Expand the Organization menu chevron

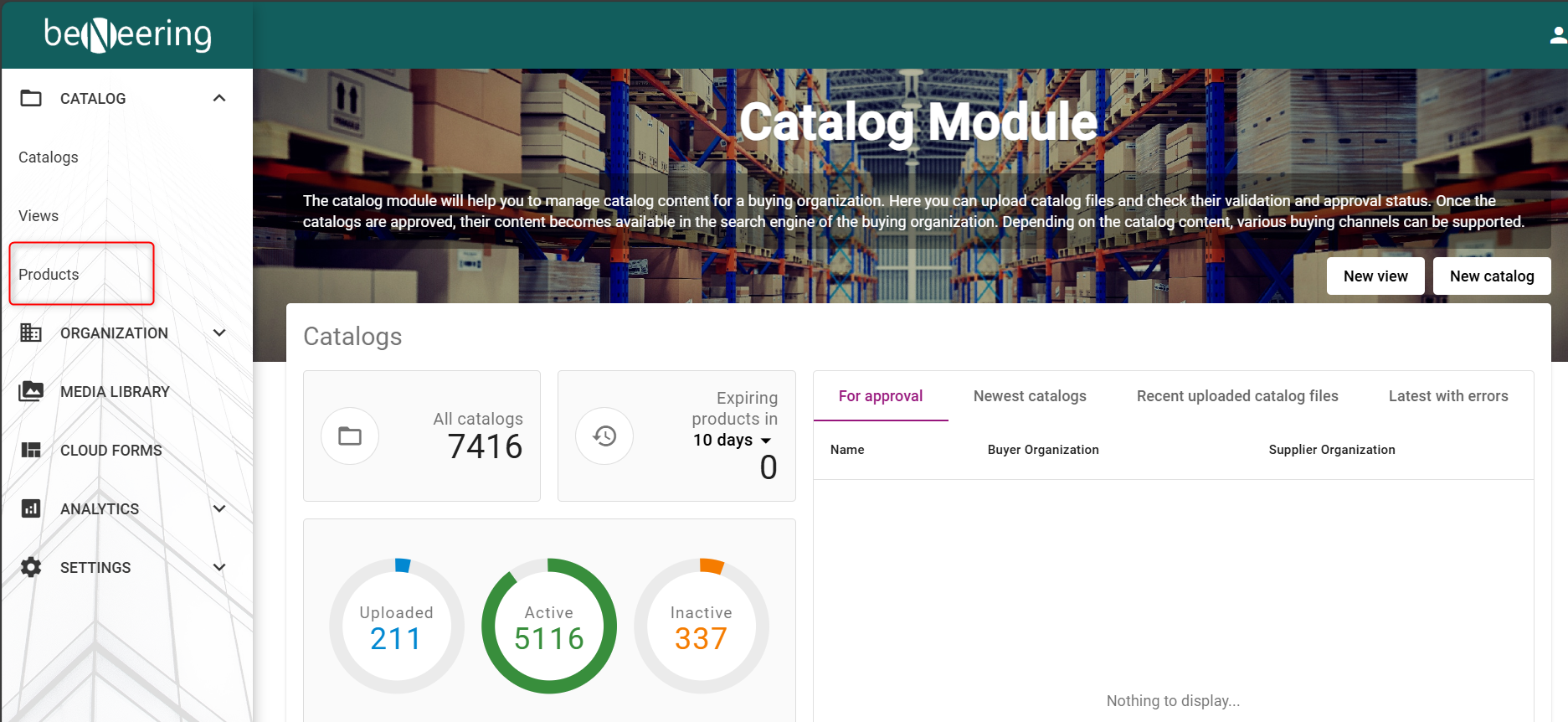pyautogui.click(x=219, y=333)
